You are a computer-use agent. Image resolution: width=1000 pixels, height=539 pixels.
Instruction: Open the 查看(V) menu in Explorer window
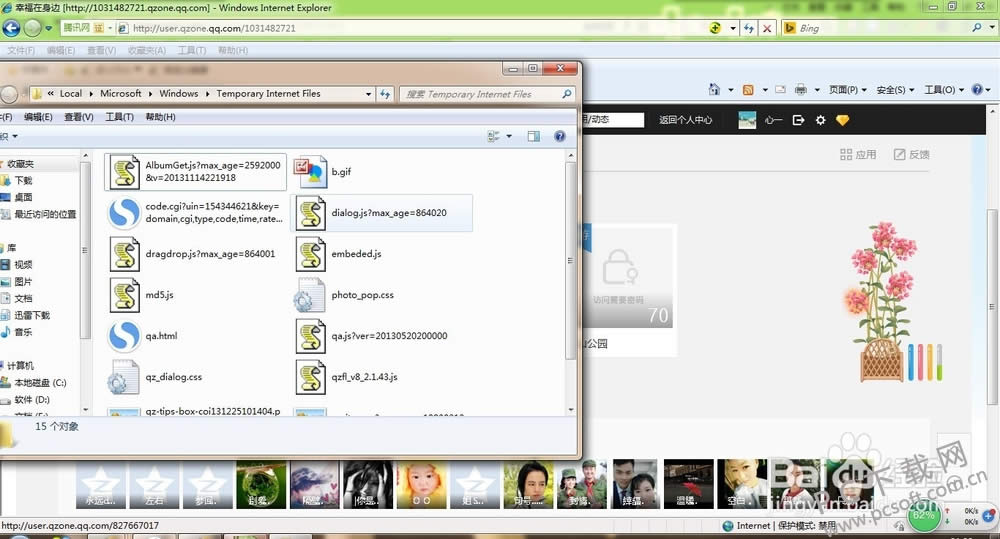click(x=78, y=117)
